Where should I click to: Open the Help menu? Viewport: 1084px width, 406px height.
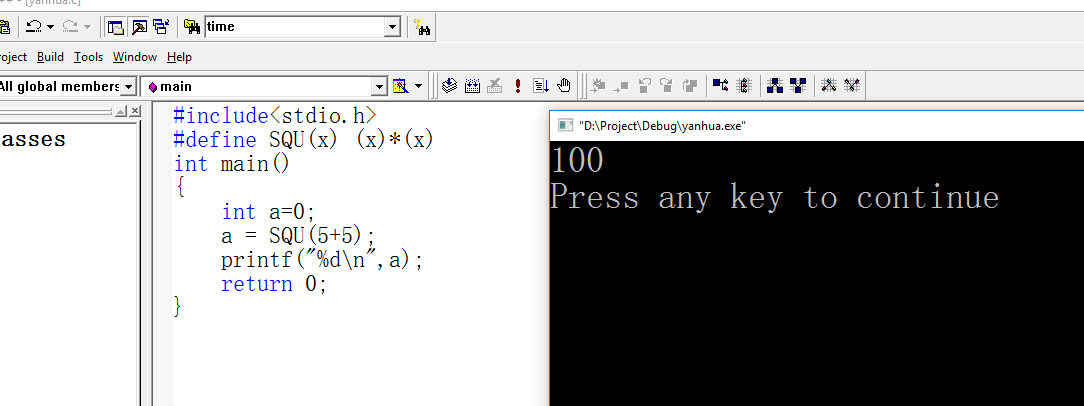tap(179, 57)
